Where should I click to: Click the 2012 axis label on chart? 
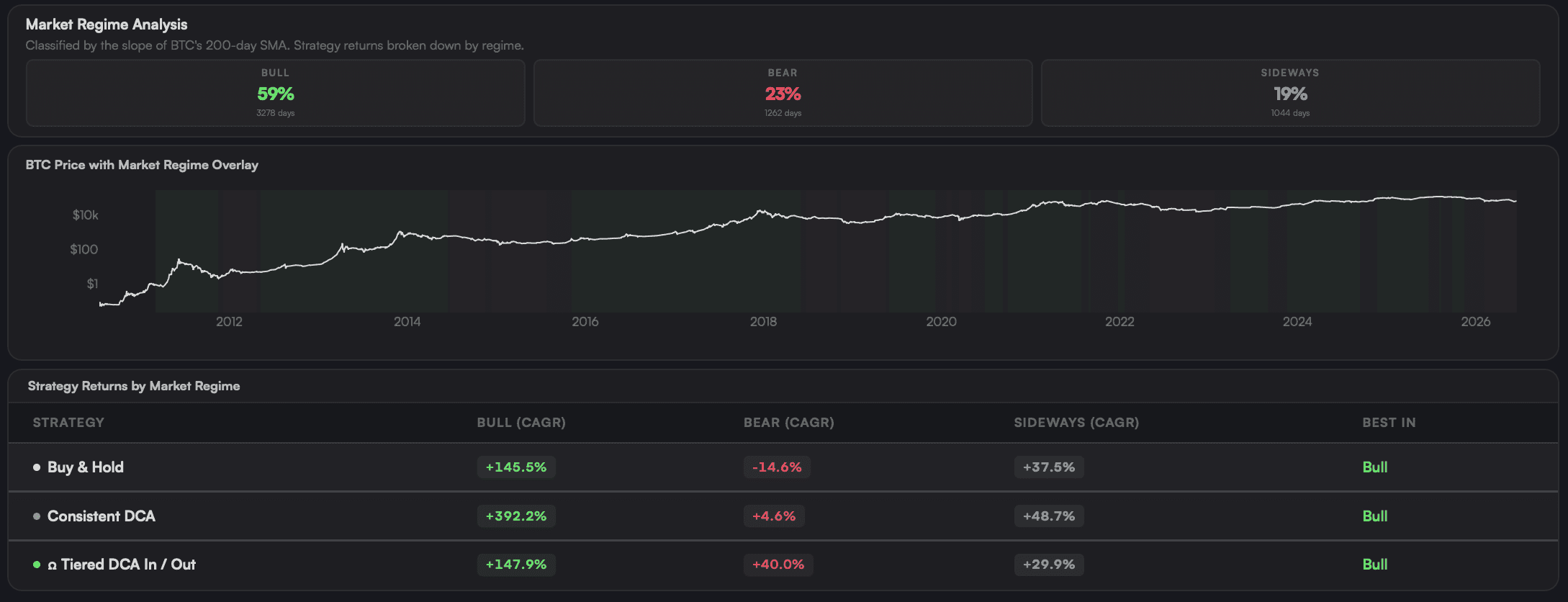tap(229, 322)
